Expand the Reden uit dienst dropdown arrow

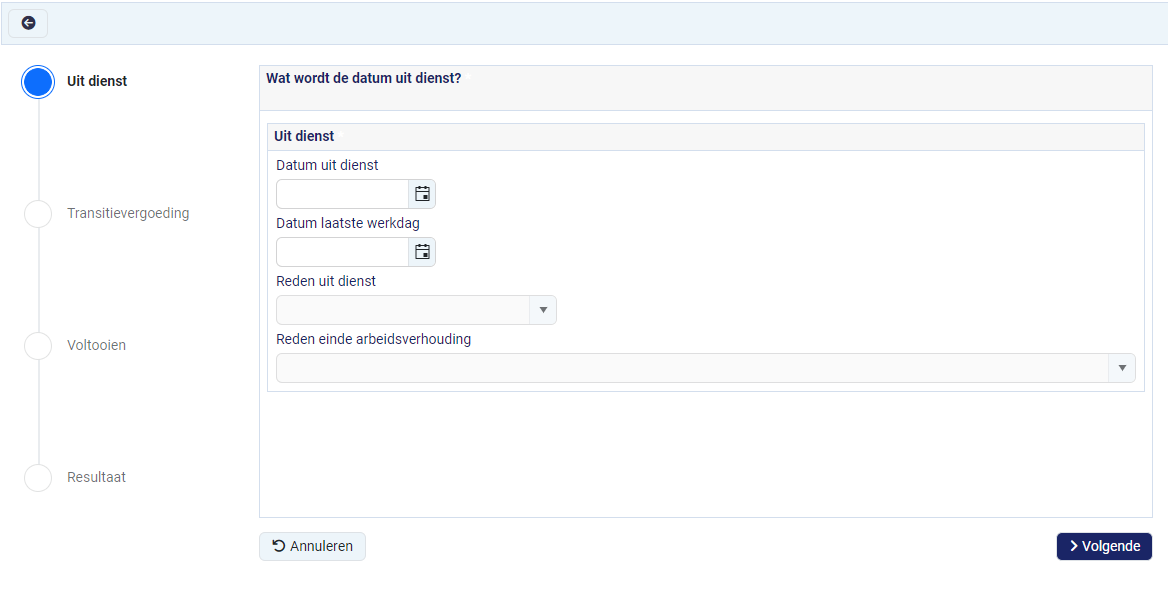click(543, 310)
